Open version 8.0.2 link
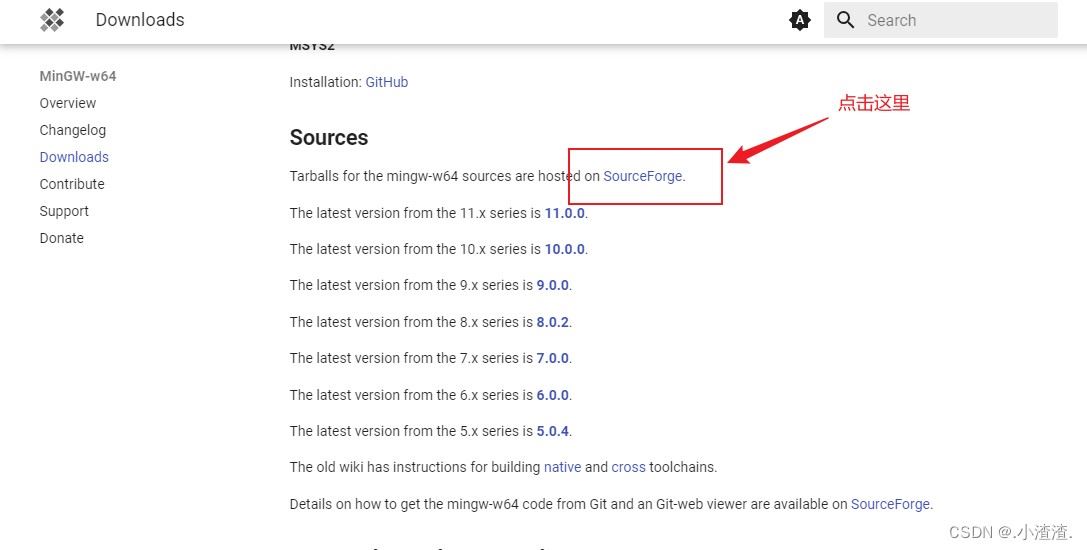Viewport: 1087px width, 550px height. pos(553,322)
